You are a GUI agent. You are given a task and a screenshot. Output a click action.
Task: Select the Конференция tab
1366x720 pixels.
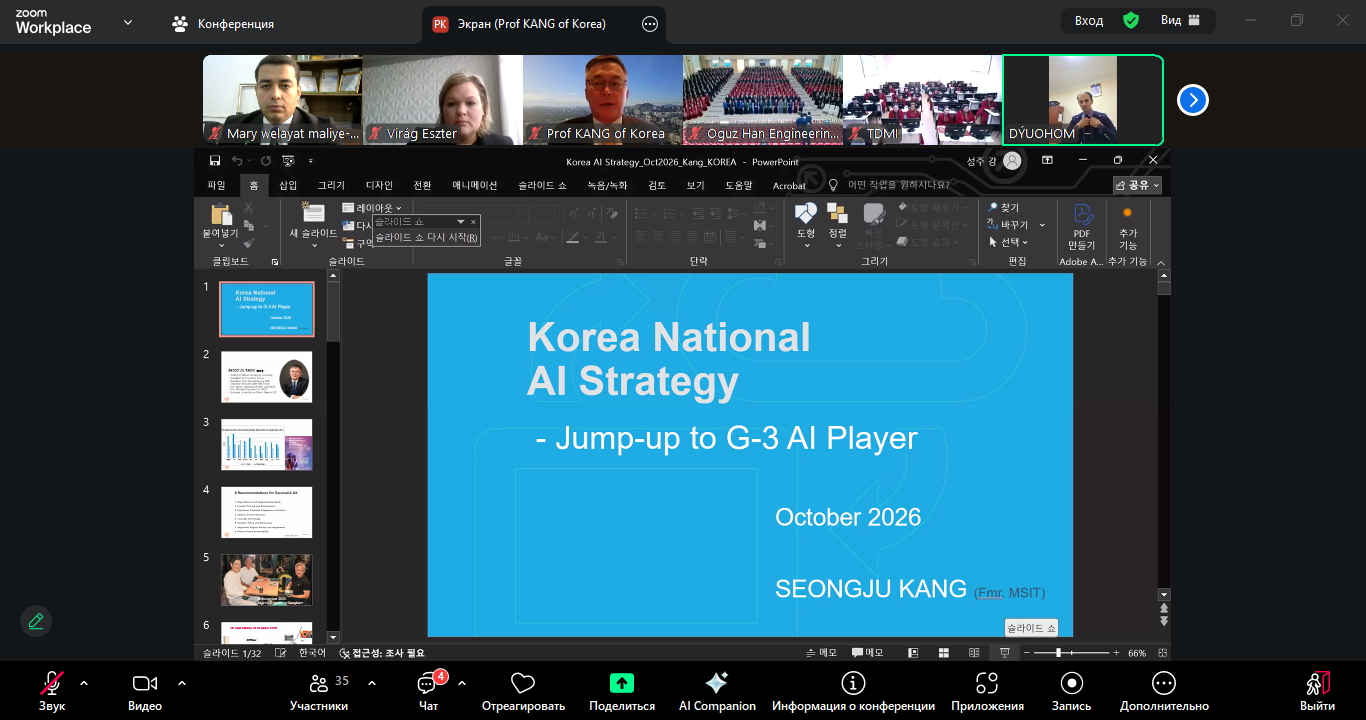(224, 23)
